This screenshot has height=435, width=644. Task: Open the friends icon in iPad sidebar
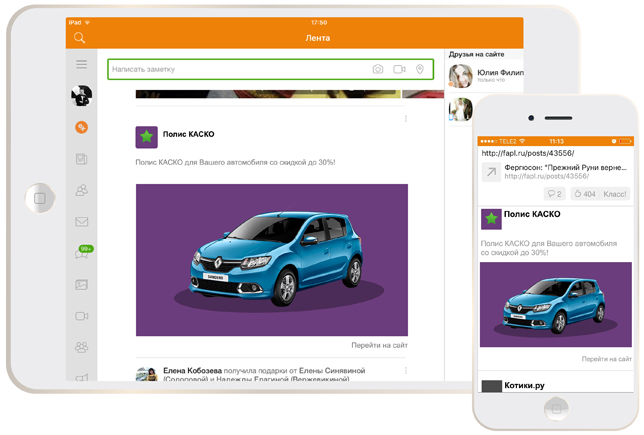coord(81,190)
